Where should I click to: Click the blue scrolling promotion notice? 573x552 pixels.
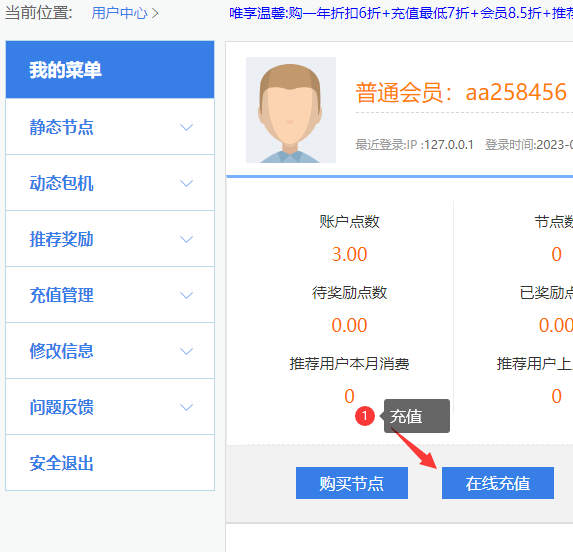401,13
